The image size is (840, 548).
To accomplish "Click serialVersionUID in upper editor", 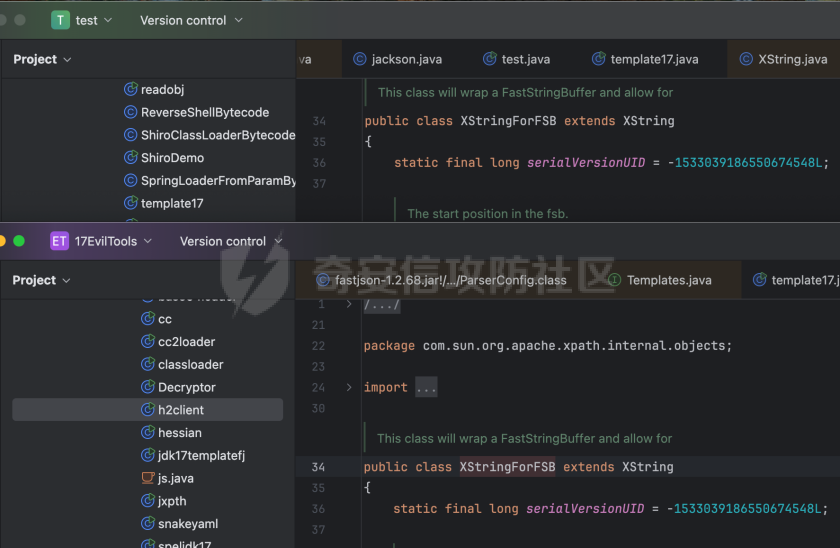I will click(586, 163).
